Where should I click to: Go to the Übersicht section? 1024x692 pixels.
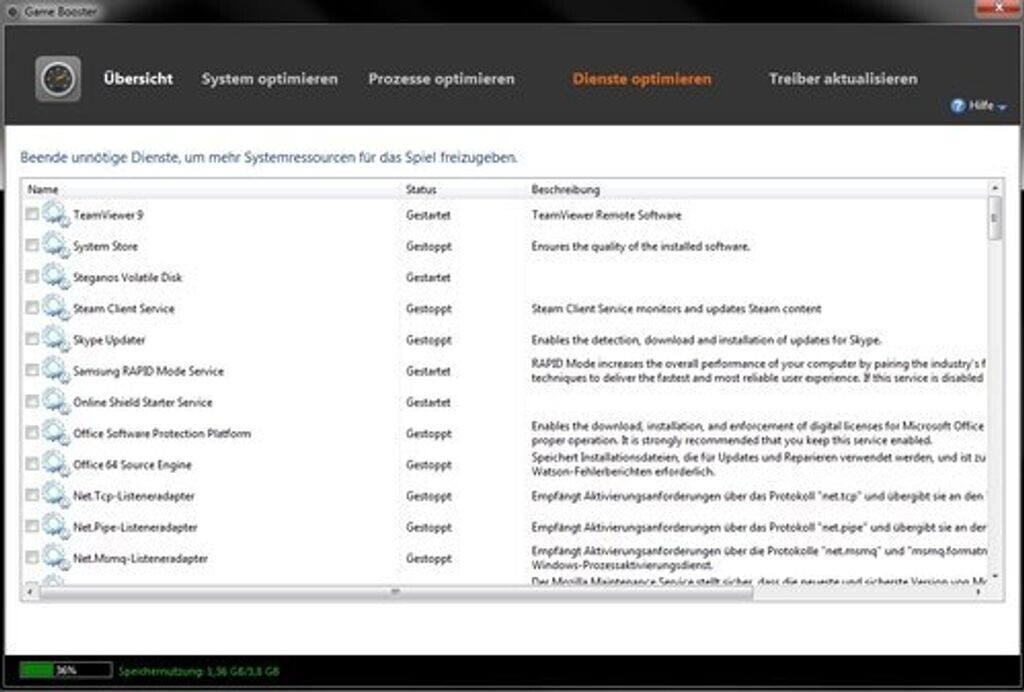tap(138, 79)
